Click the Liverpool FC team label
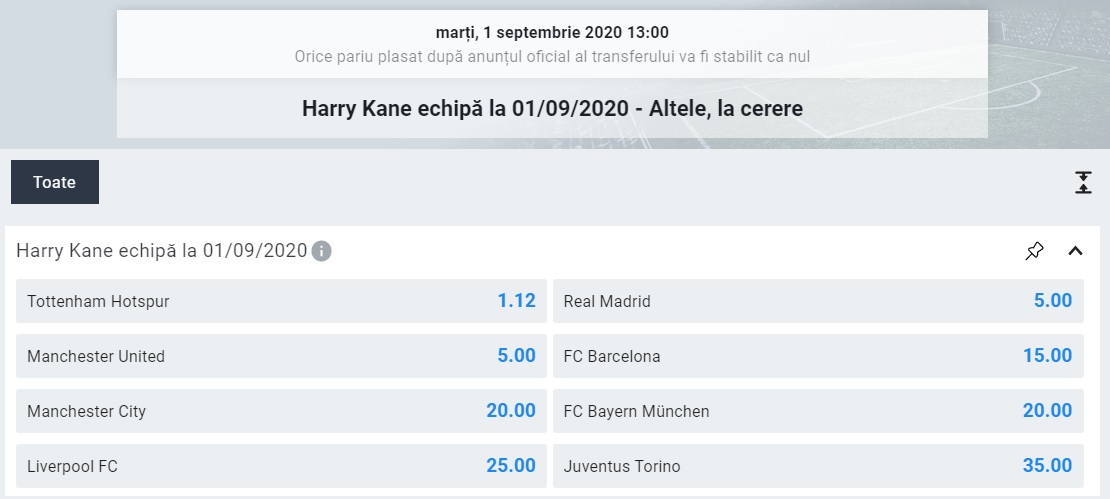 pos(72,466)
